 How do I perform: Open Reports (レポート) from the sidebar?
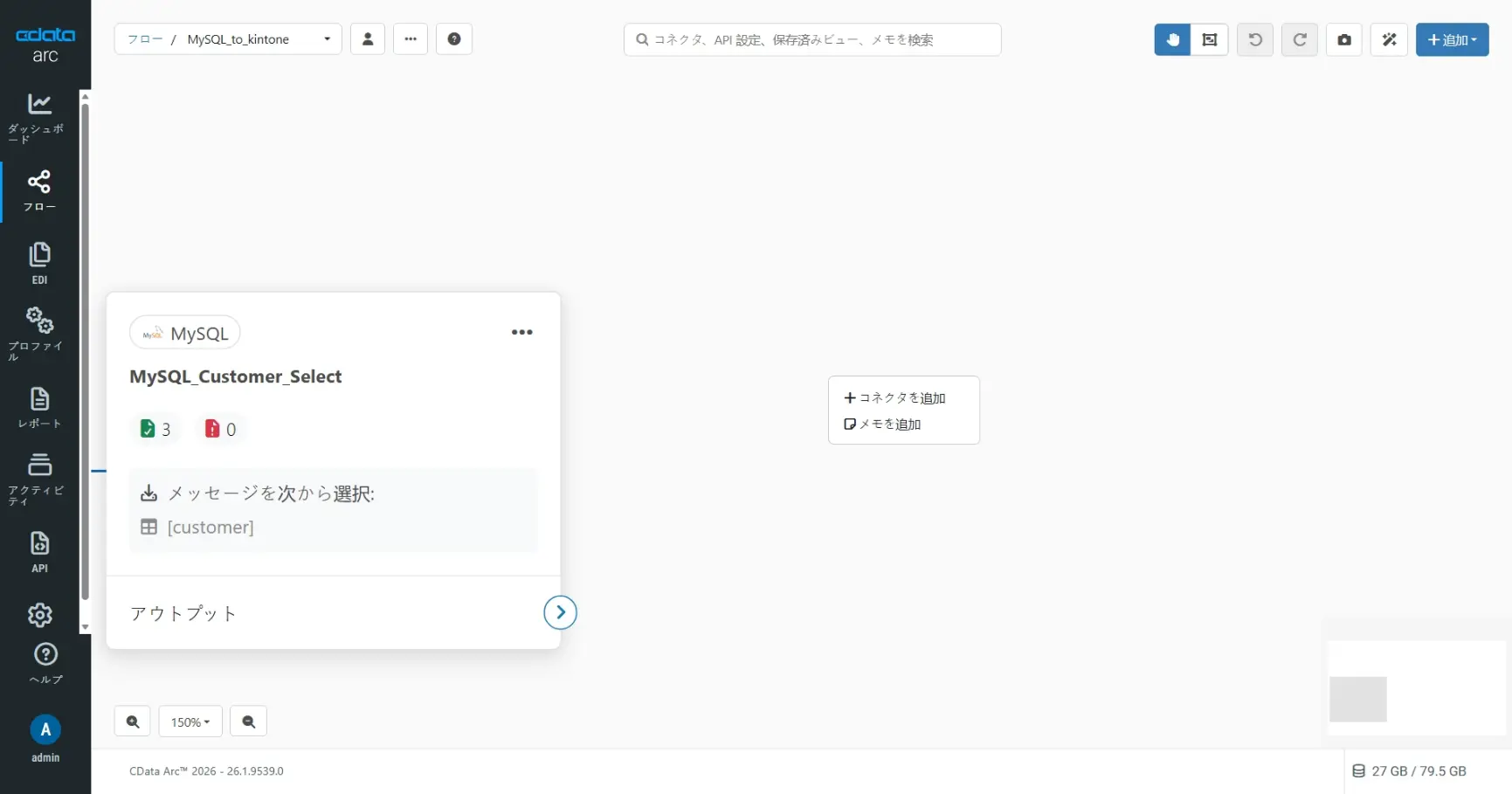point(39,407)
